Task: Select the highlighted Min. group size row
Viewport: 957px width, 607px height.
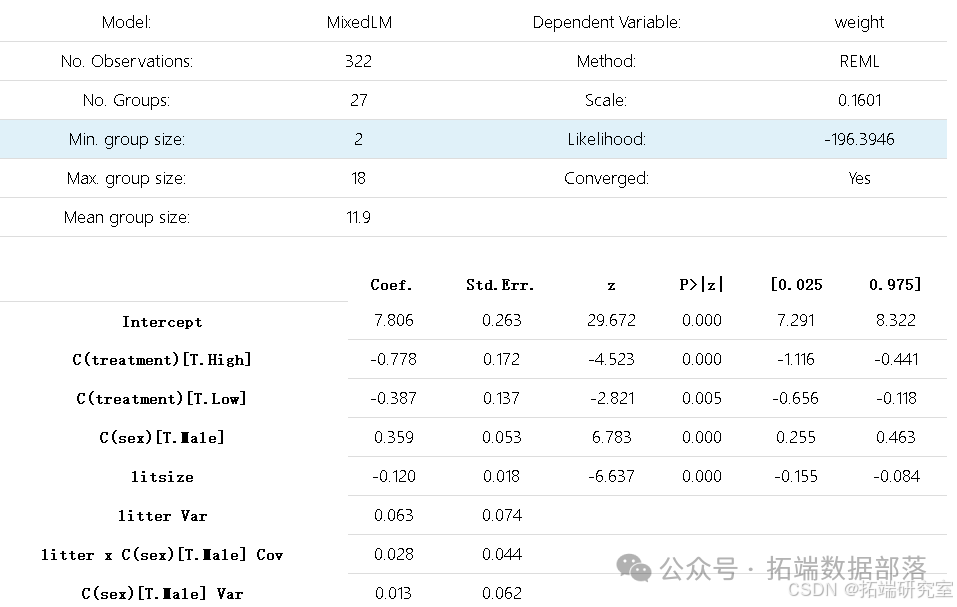Action: click(x=474, y=139)
